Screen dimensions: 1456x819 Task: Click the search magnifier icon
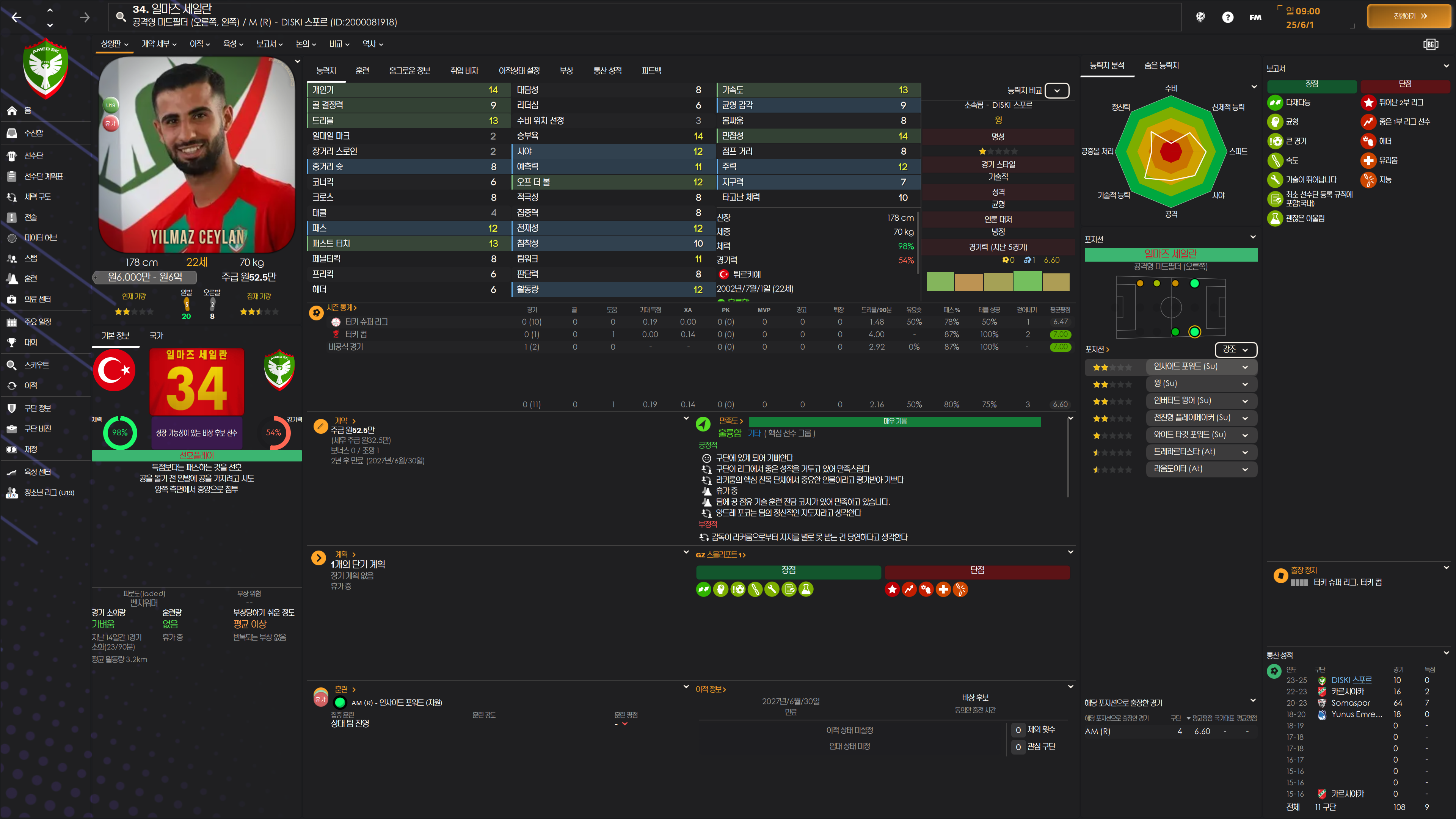(121, 16)
